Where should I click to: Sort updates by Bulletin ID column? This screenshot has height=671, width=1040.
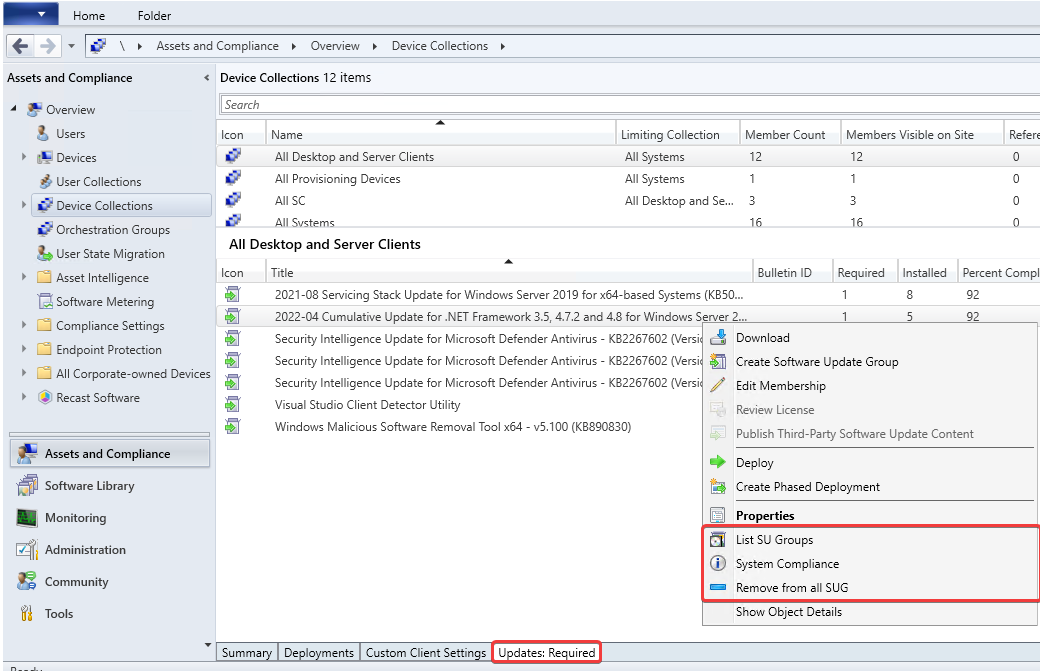point(792,273)
